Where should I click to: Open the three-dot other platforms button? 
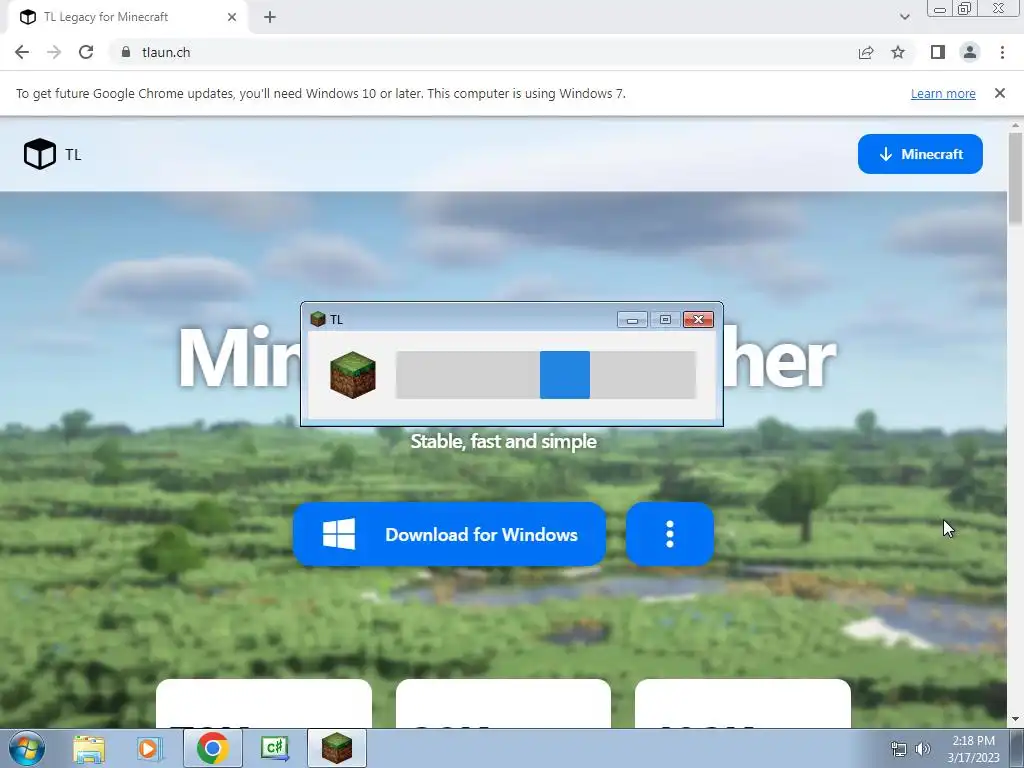coord(669,534)
